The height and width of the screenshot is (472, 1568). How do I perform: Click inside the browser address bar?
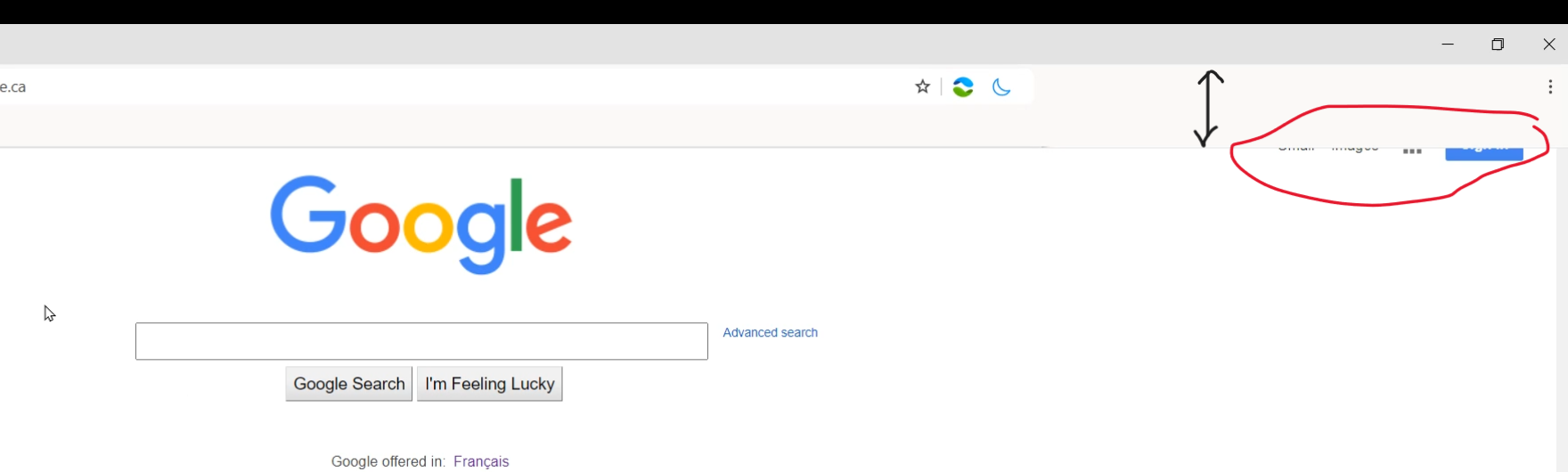[x=445, y=87]
